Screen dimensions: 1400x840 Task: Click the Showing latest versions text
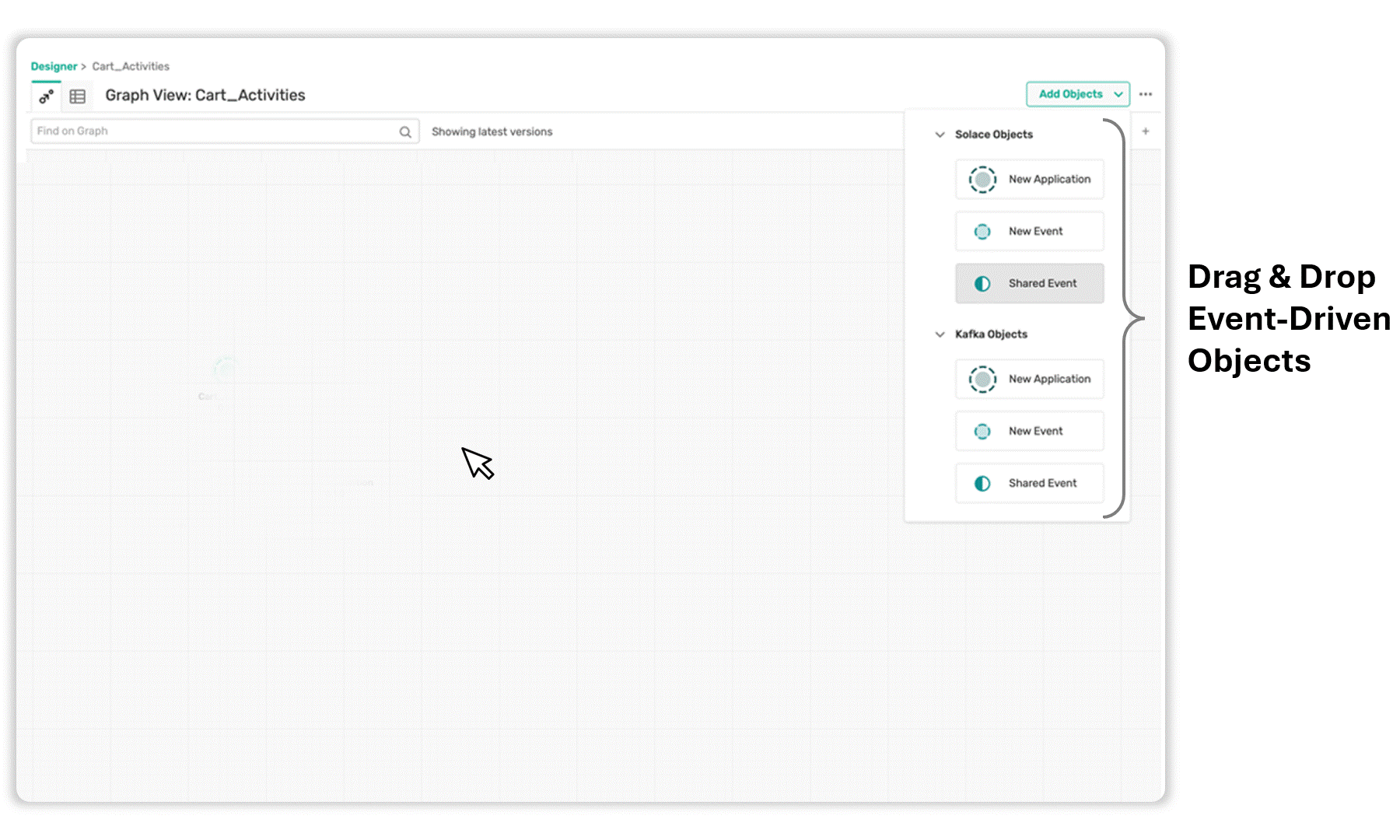pos(492,132)
